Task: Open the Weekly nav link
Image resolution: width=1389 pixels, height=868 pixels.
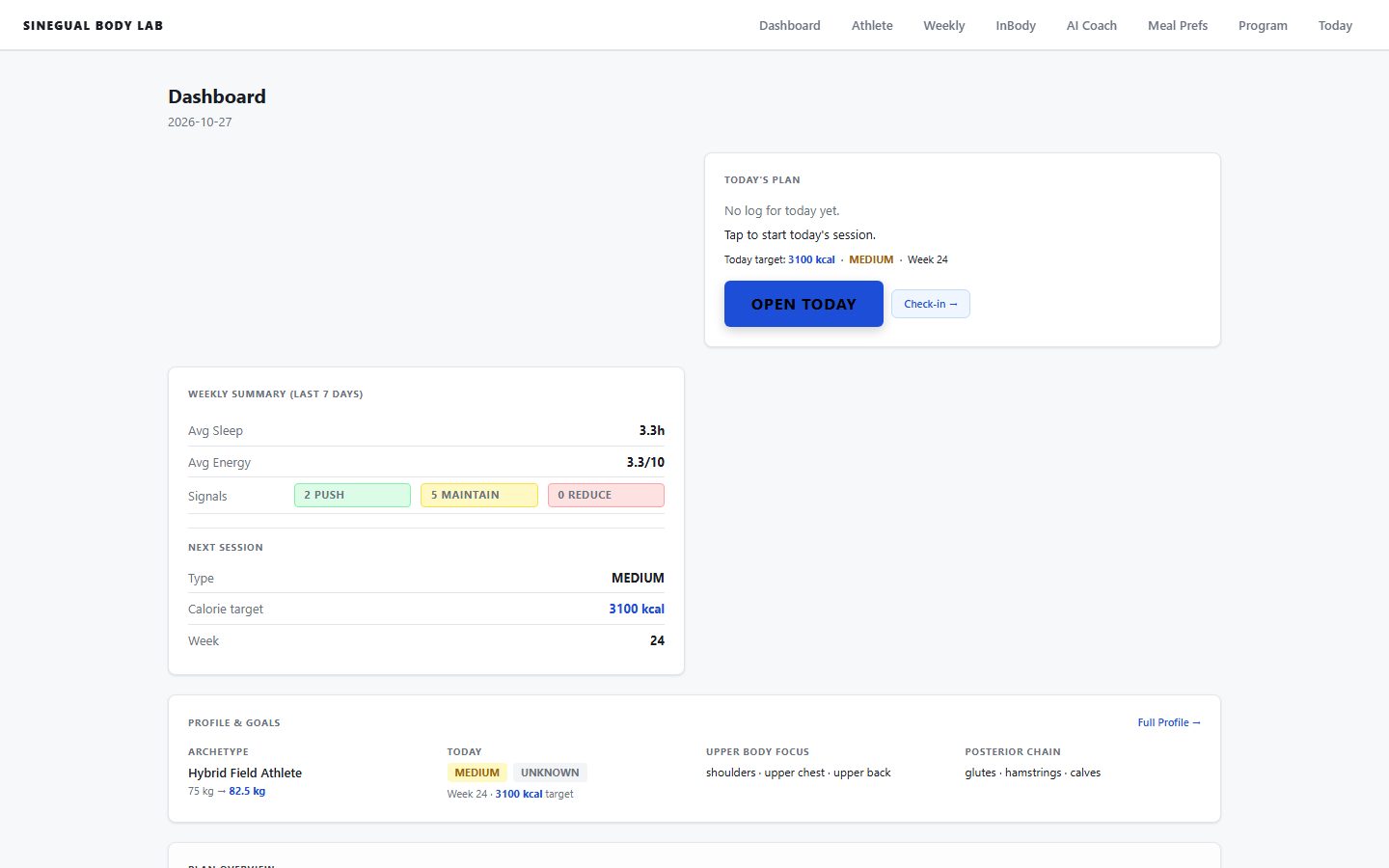Action: (x=943, y=26)
